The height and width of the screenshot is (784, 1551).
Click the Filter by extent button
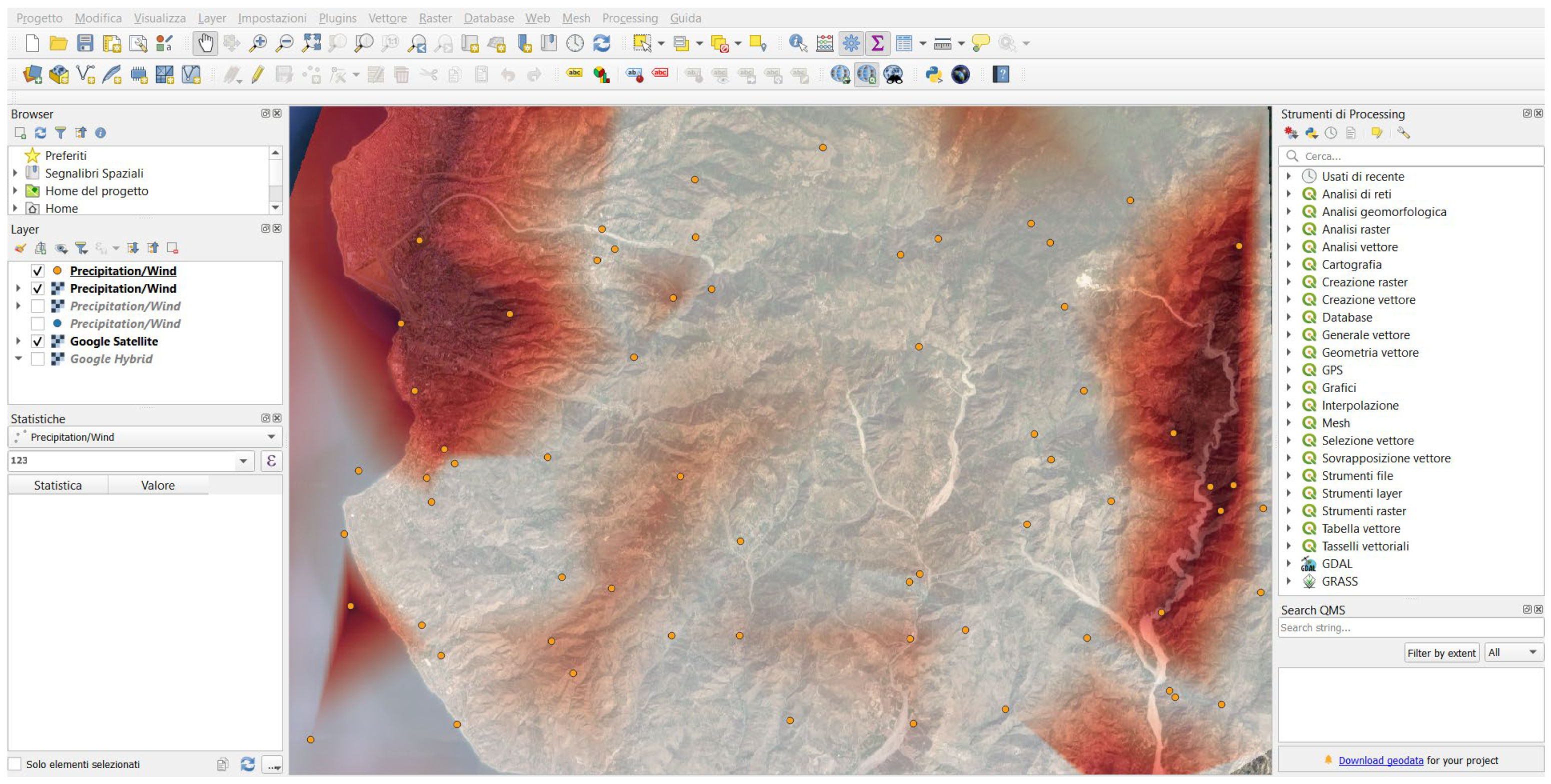click(x=1441, y=653)
